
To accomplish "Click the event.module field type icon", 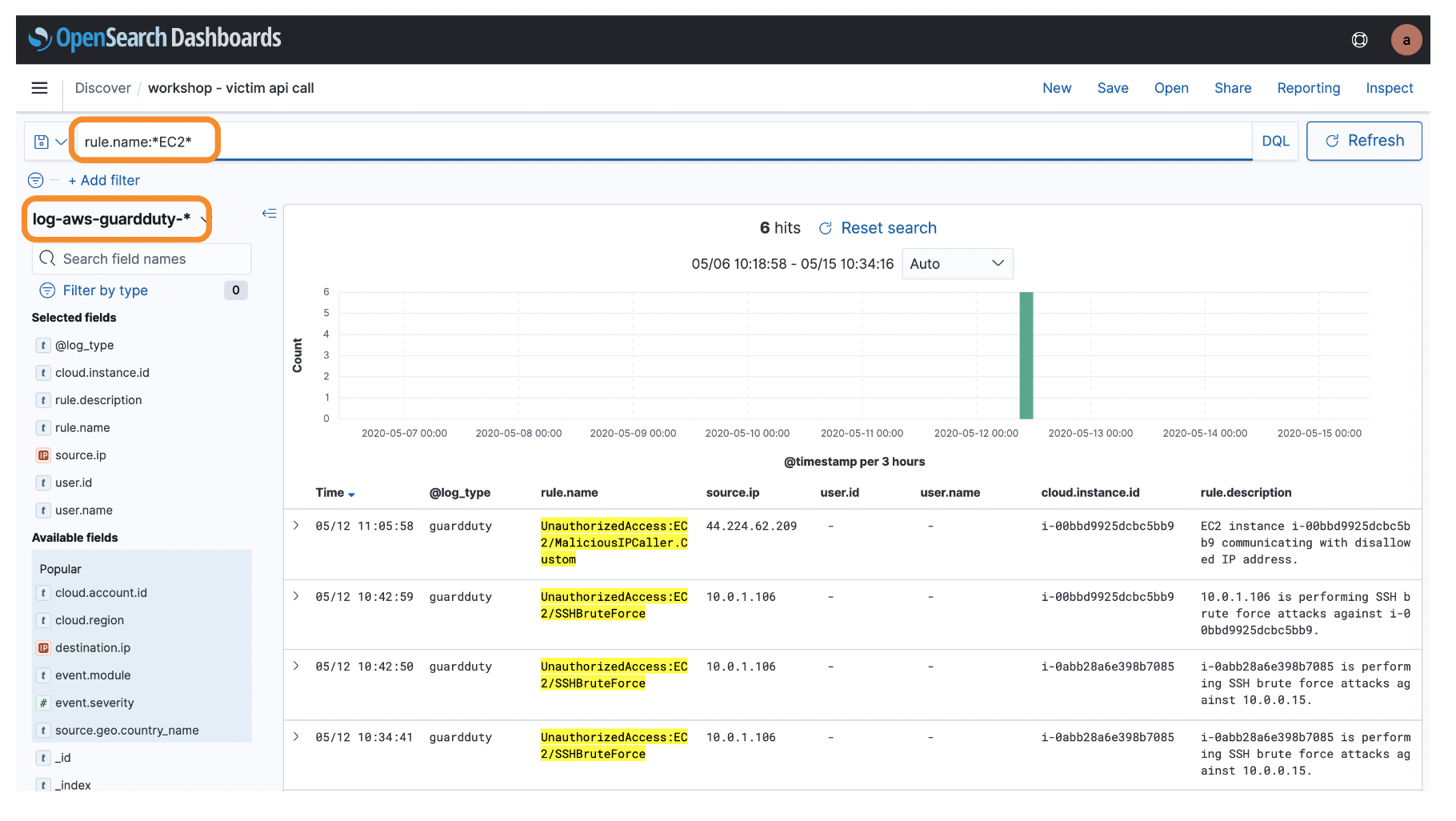I will coord(43,675).
